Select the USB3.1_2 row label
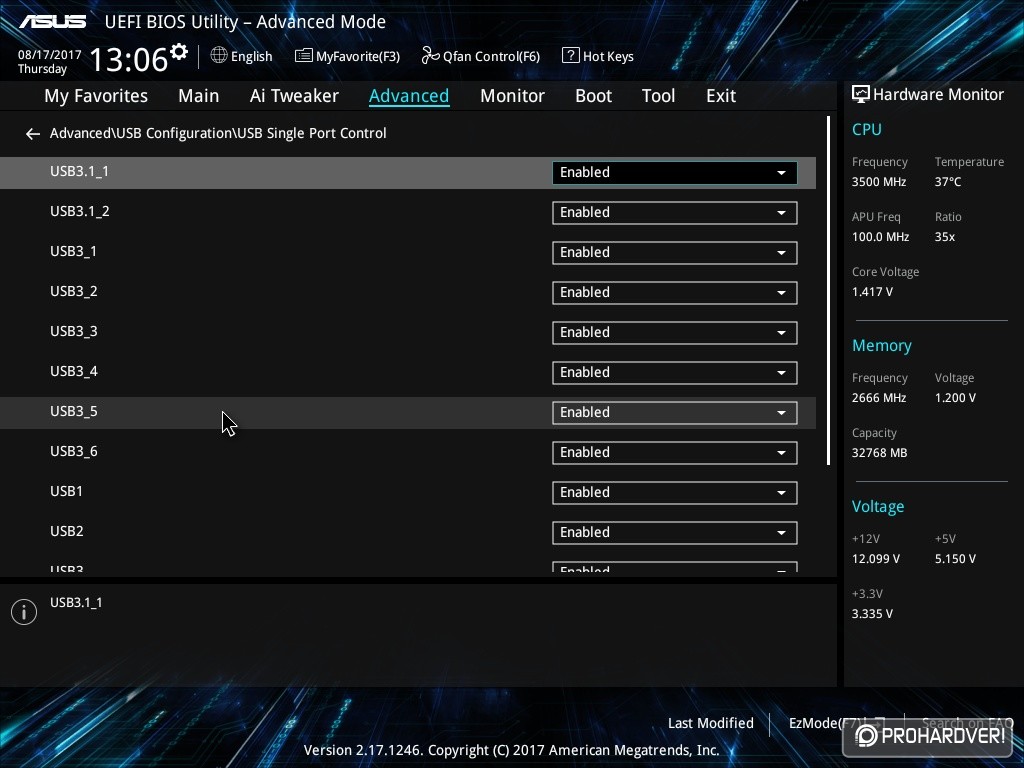The image size is (1024, 768). 80,212
